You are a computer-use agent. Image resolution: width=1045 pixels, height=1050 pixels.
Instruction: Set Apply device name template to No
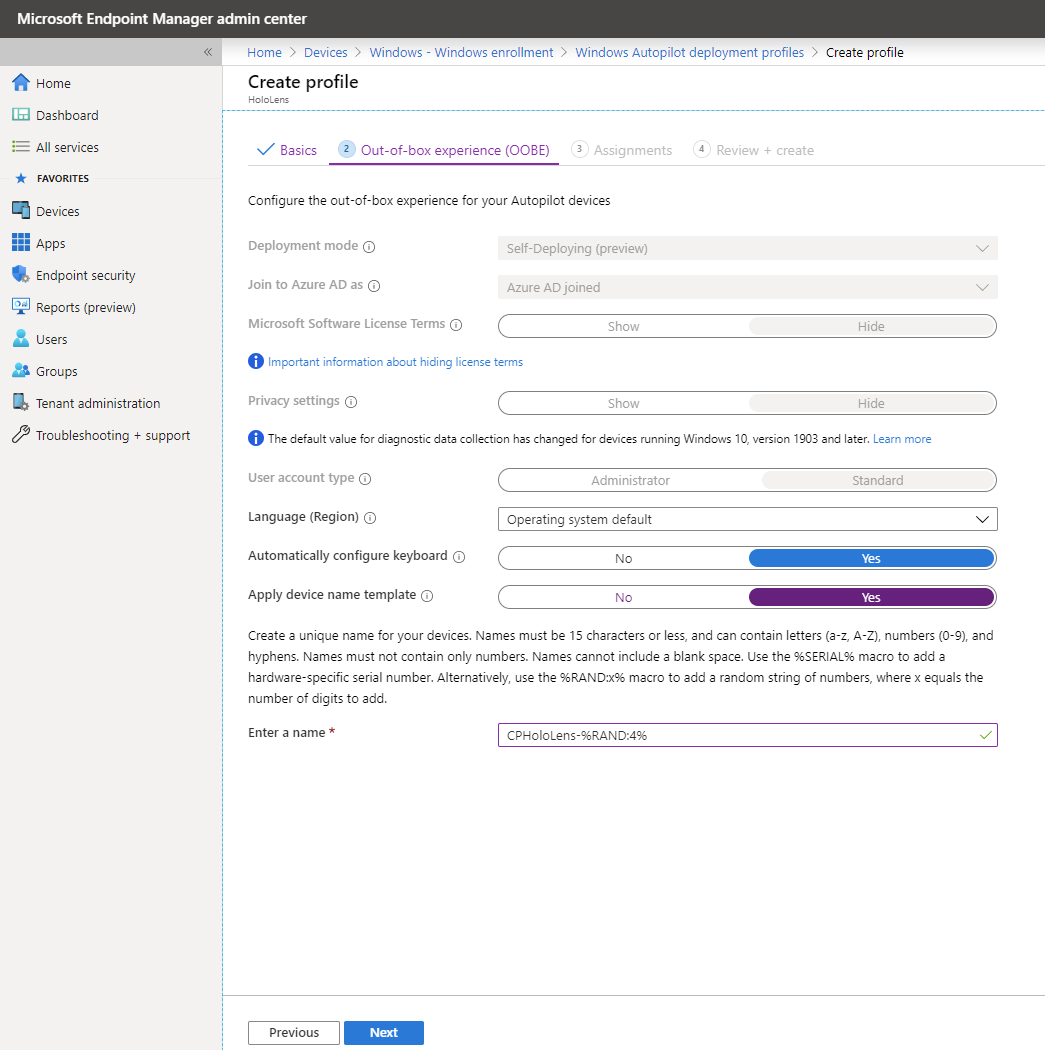622,596
